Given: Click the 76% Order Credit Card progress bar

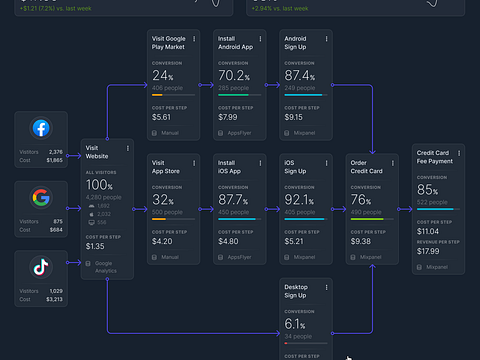Looking at the screenshot, I should pos(372,219).
